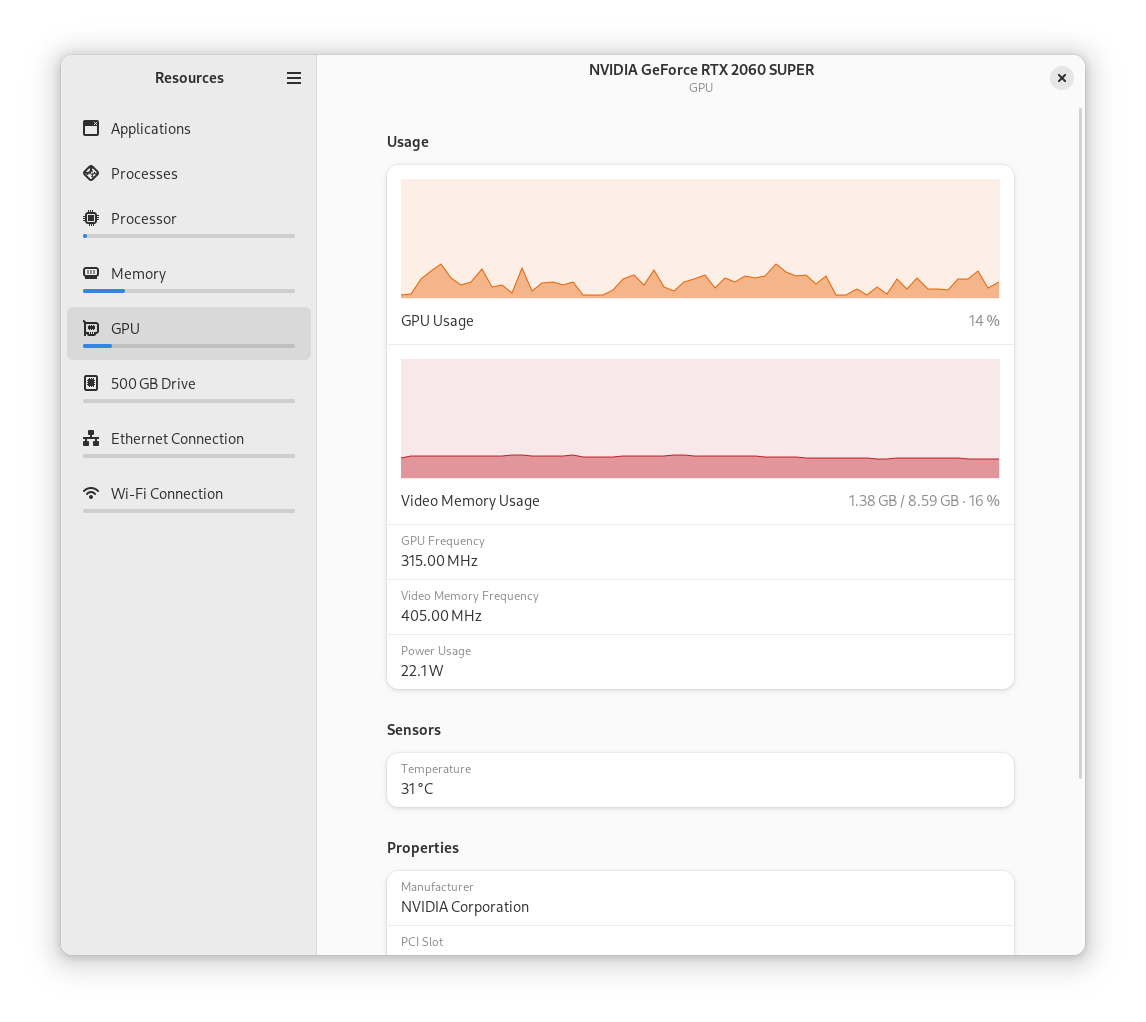The height and width of the screenshot is (1022, 1146).
Task: Open the hamburger main menu
Action: (x=294, y=78)
